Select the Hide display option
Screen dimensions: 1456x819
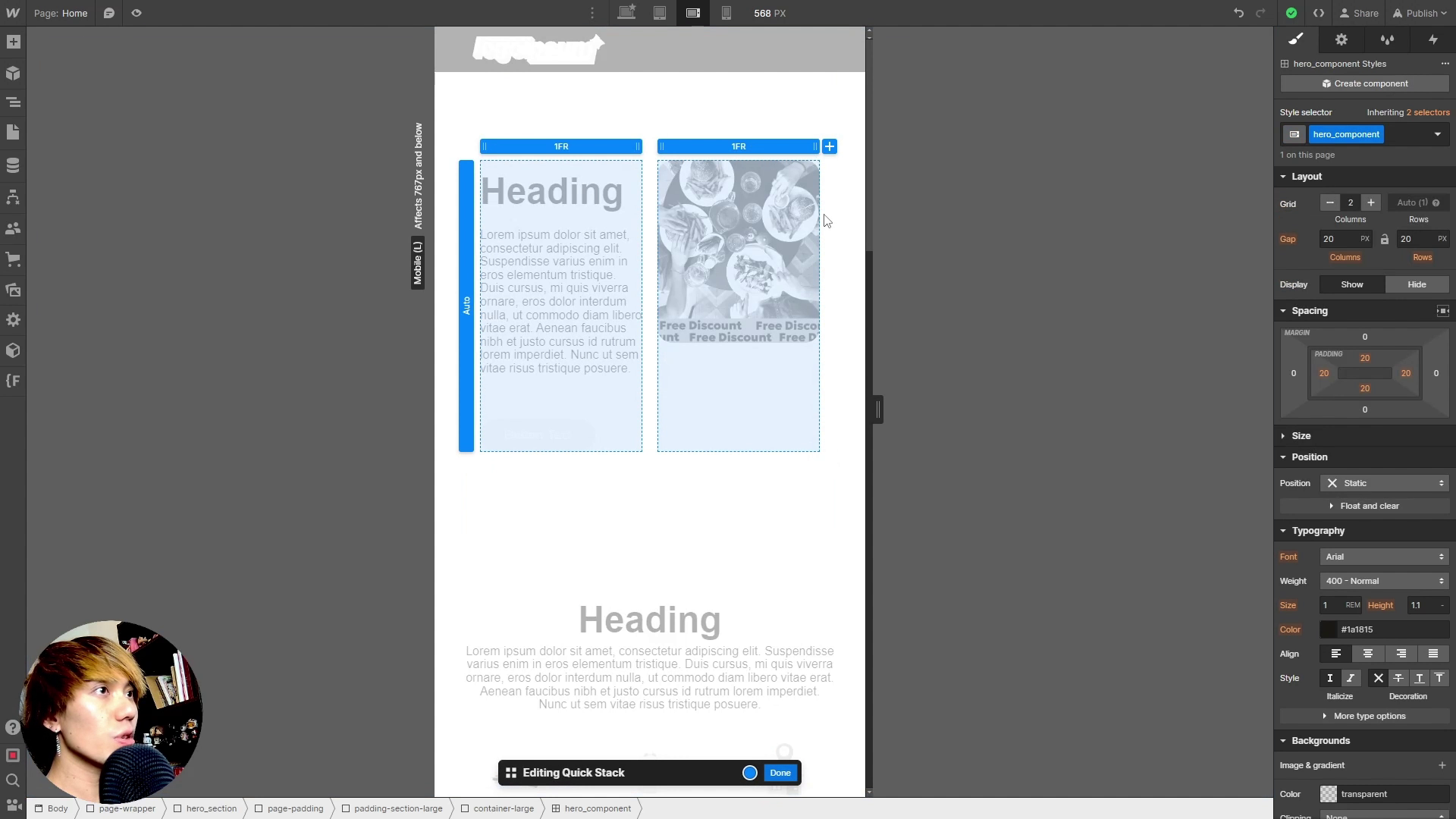pos(1417,284)
